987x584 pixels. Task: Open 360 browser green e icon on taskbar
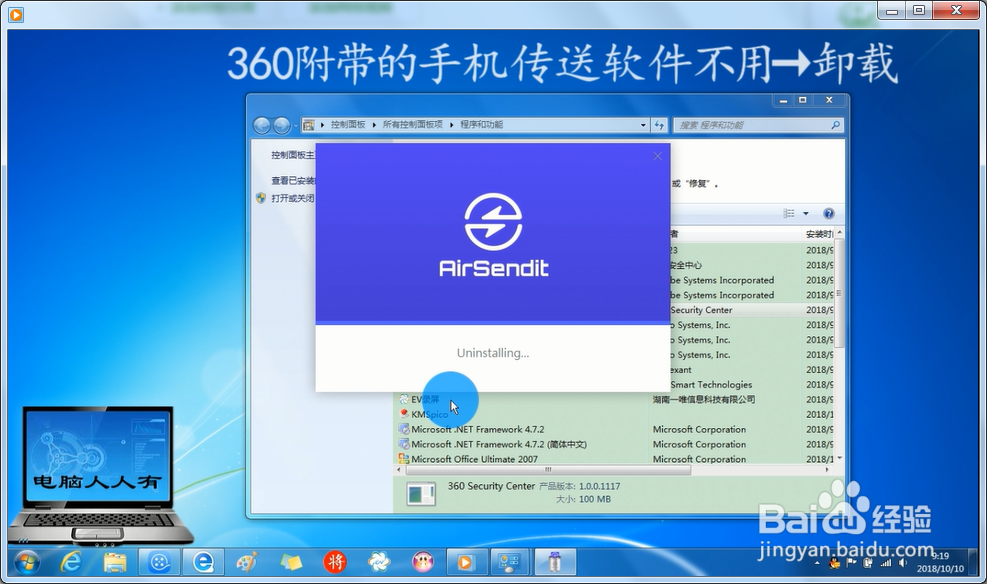click(x=203, y=562)
